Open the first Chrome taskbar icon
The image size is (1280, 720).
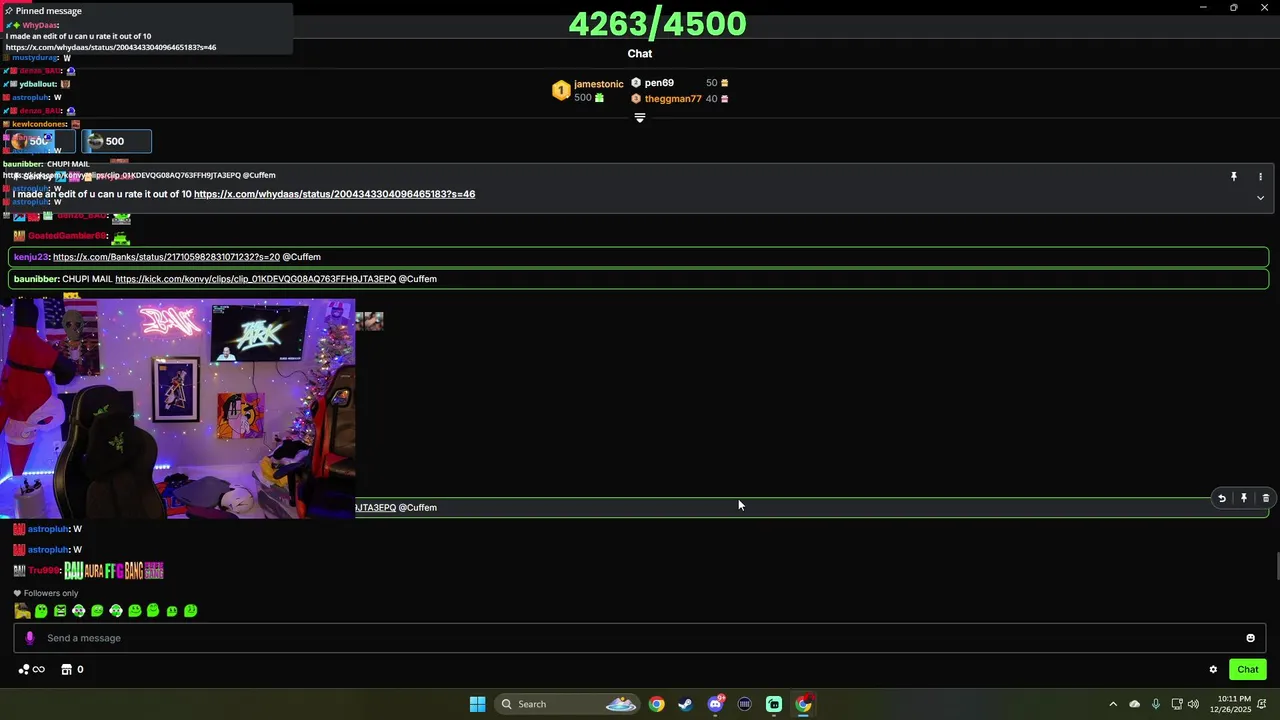(656, 704)
